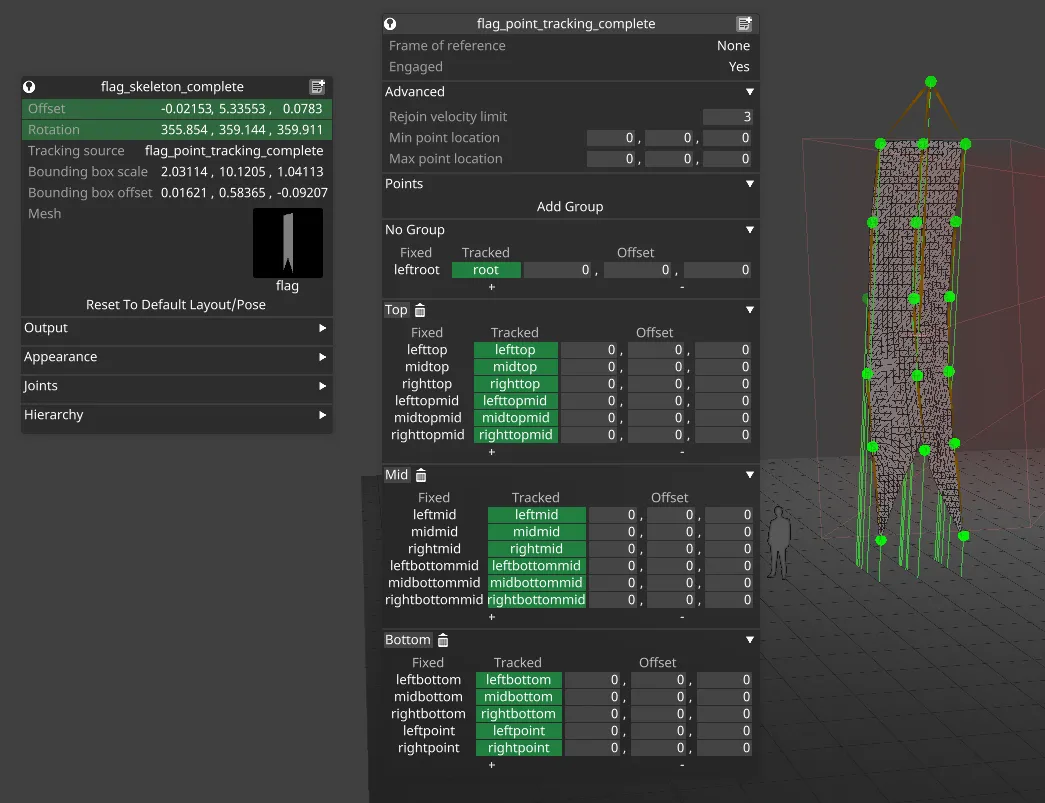The height and width of the screenshot is (803, 1045).
Task: Change Frame of reference from None
Action: click(733, 45)
